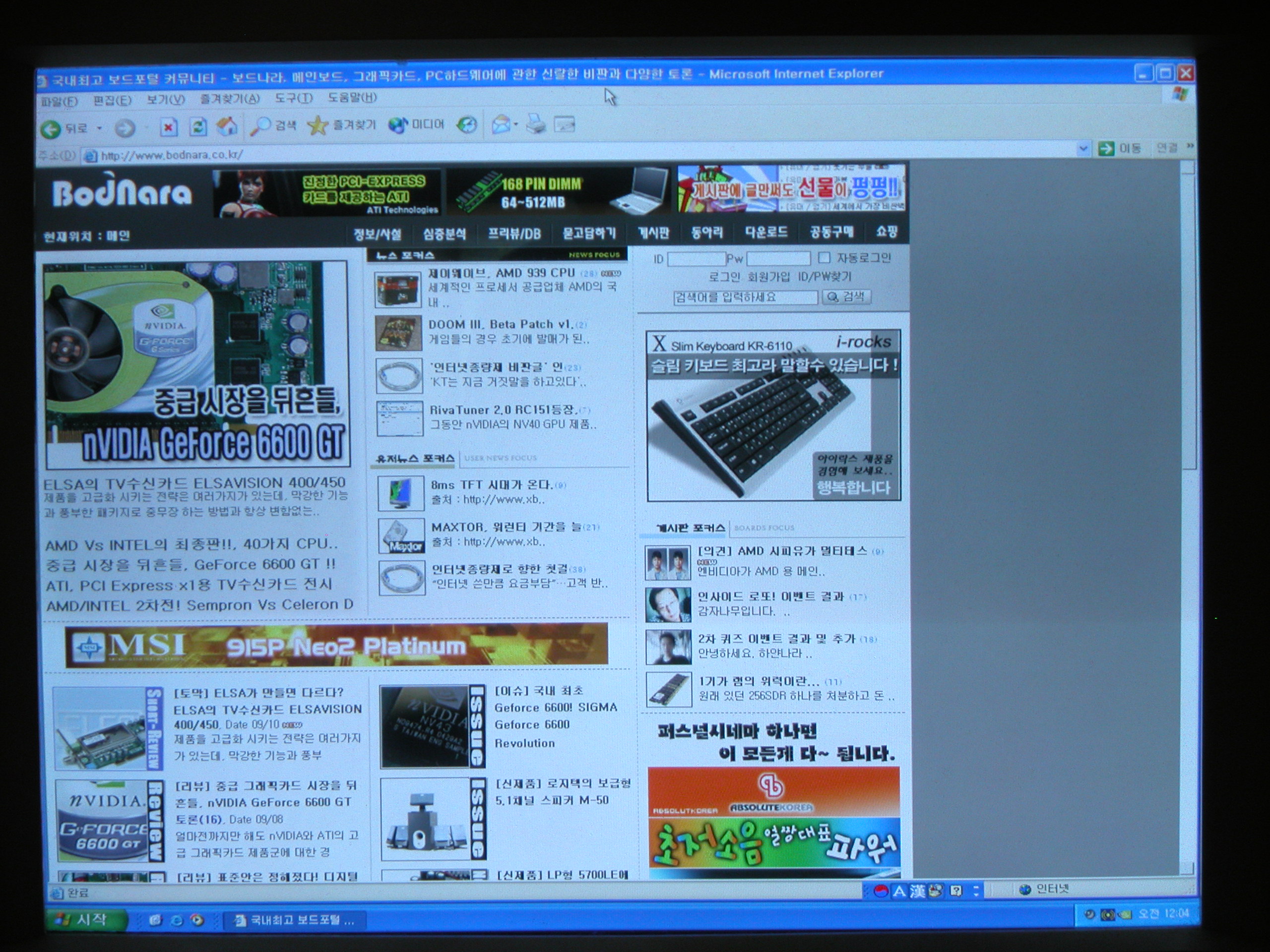This screenshot has height=952, width=1270.
Task: Open the 묻고답하기 navigation tab
Action: click(x=589, y=233)
